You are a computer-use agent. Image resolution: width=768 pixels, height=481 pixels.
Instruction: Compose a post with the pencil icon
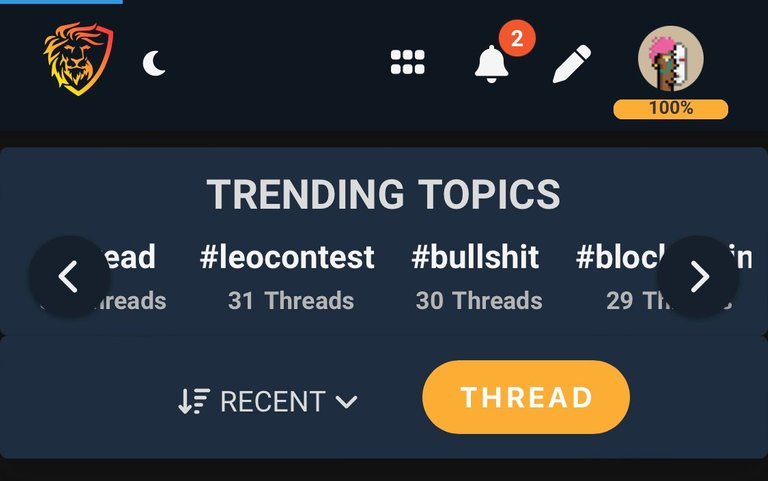pos(572,64)
